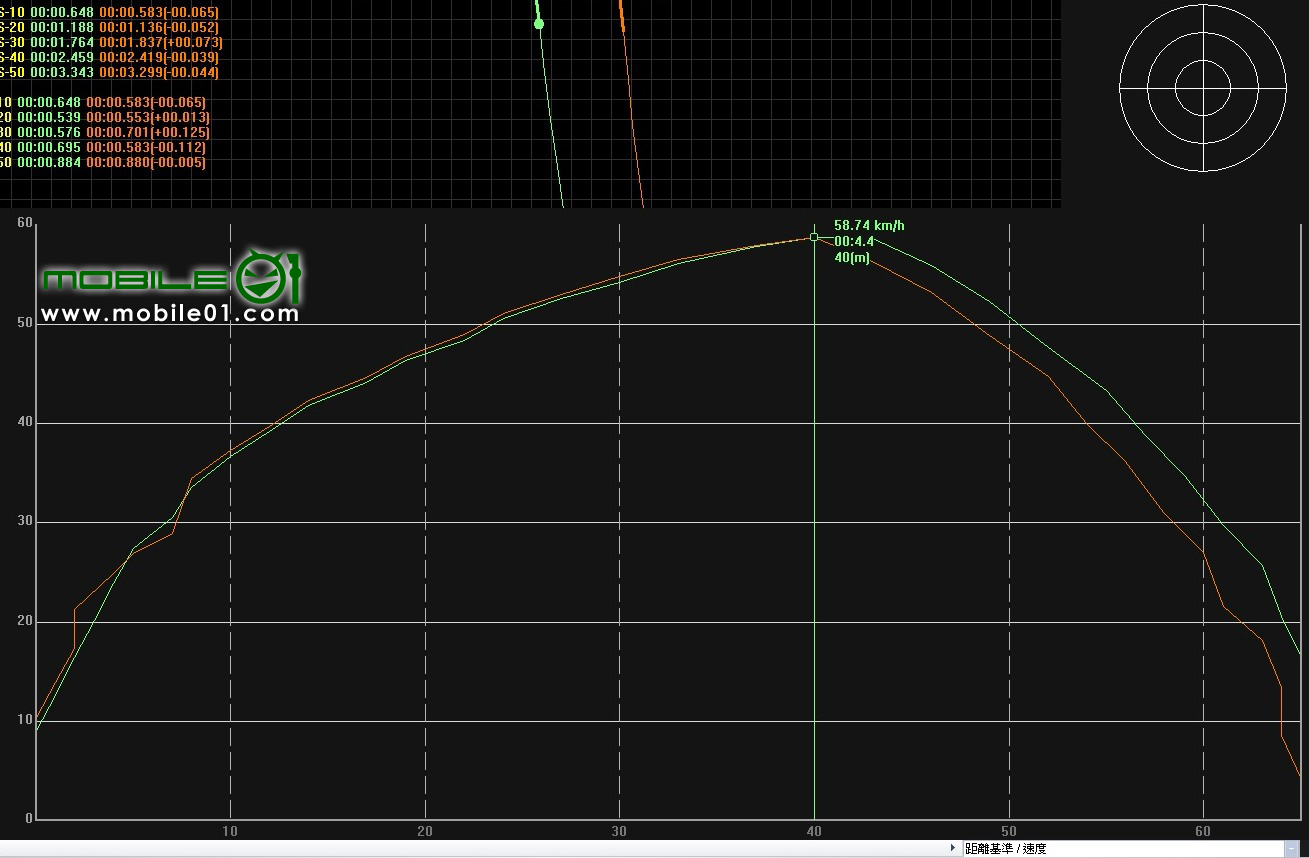The height and width of the screenshot is (858, 1309).
Task: Click the green time 00:03.343
Action: pos(63,72)
